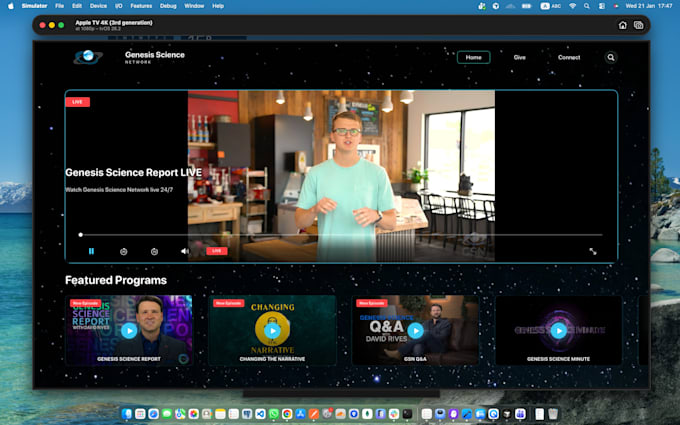Screen dimensions: 680x425
Task: Pause the live stream
Action: pyautogui.click(x=92, y=251)
